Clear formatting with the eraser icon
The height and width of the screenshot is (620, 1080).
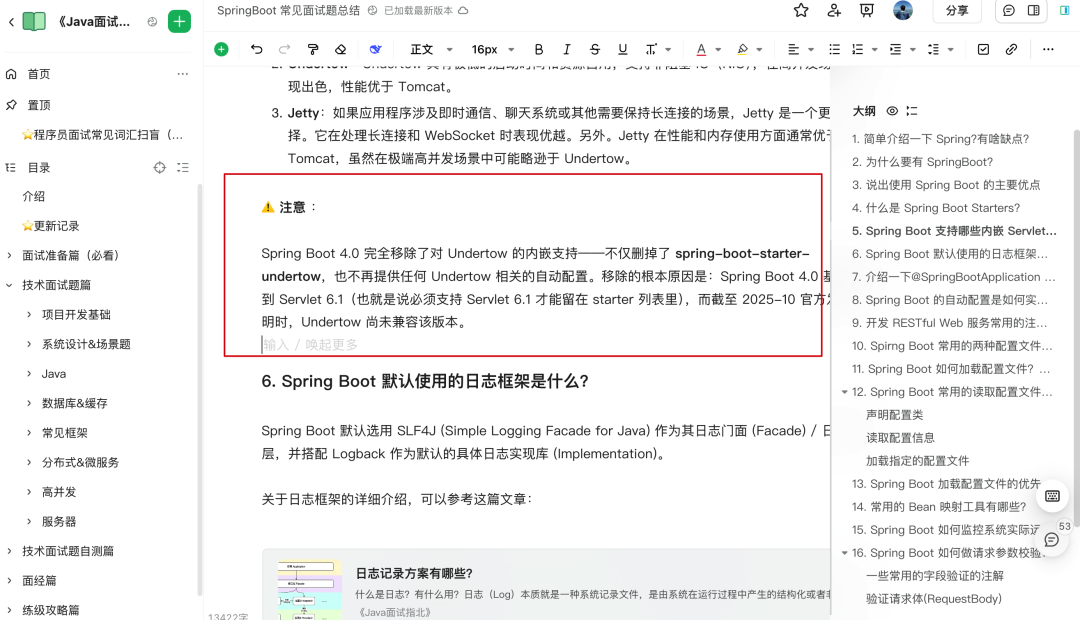pos(339,48)
